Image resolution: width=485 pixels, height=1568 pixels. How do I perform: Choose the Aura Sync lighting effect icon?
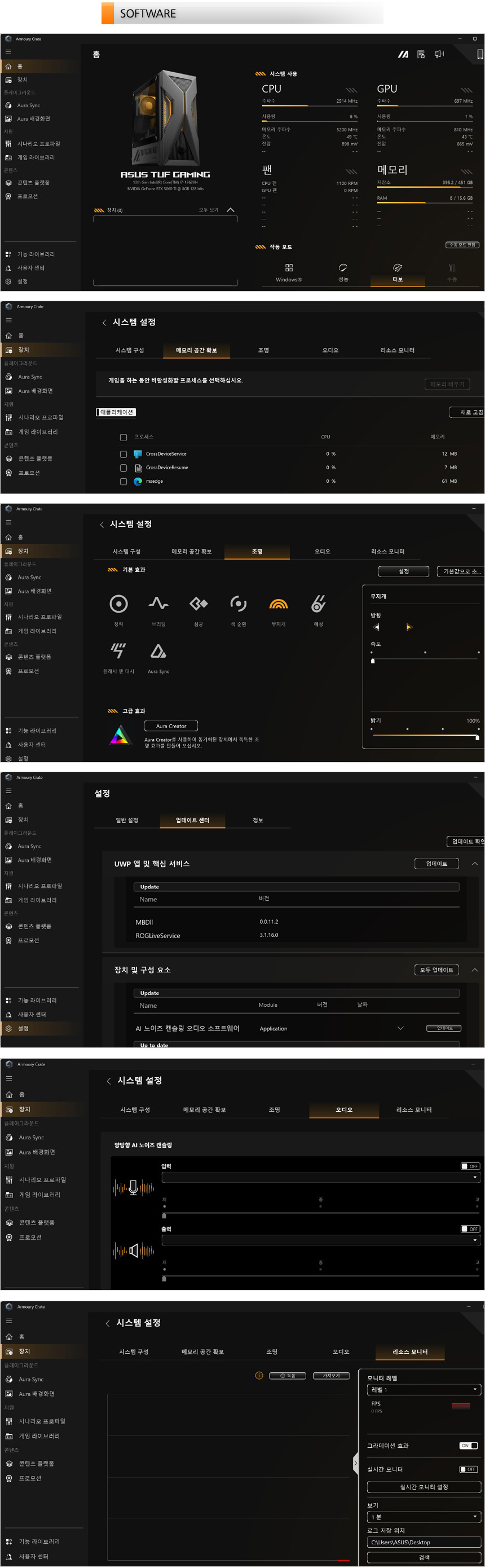coord(158,651)
